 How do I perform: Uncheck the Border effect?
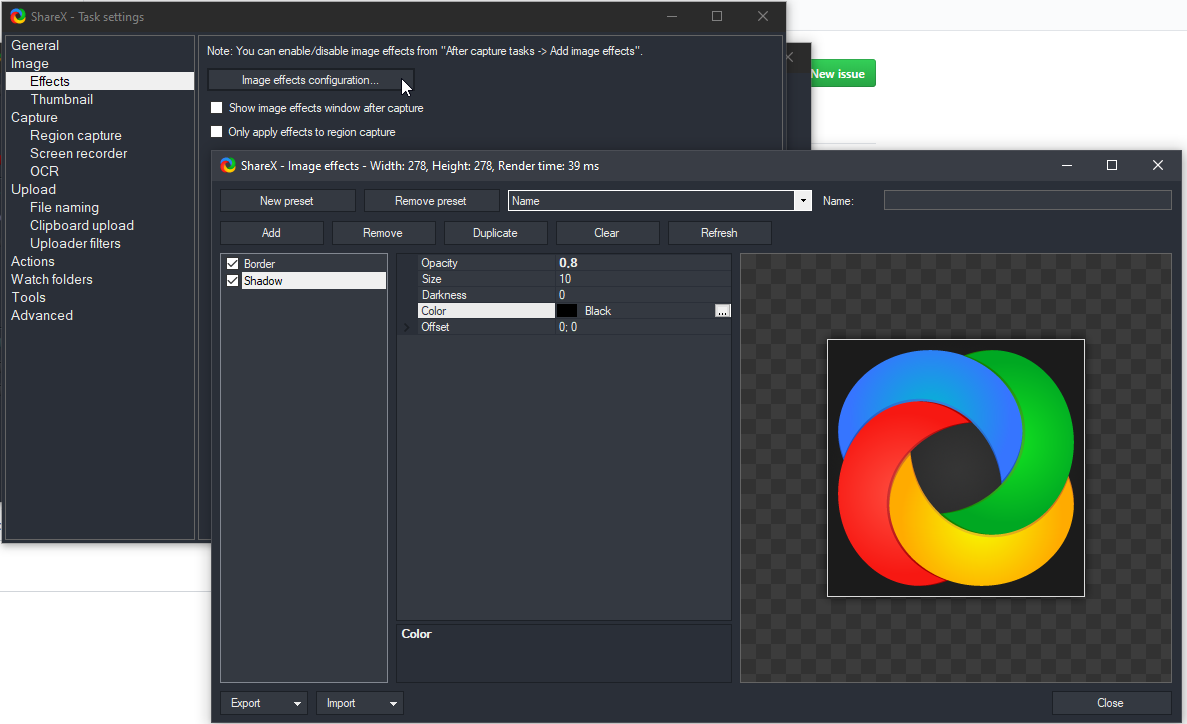click(x=232, y=263)
